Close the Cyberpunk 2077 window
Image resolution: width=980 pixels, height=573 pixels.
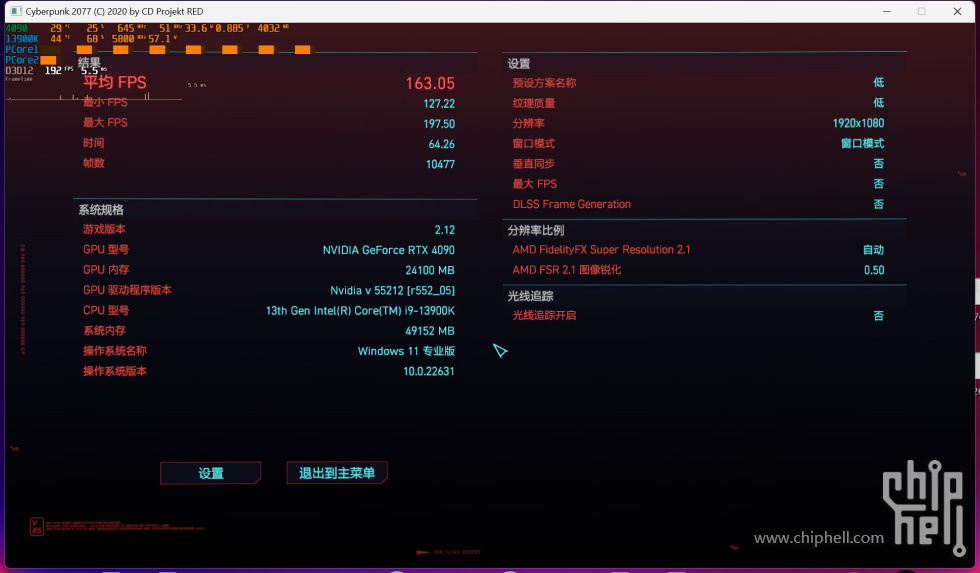(x=957, y=11)
